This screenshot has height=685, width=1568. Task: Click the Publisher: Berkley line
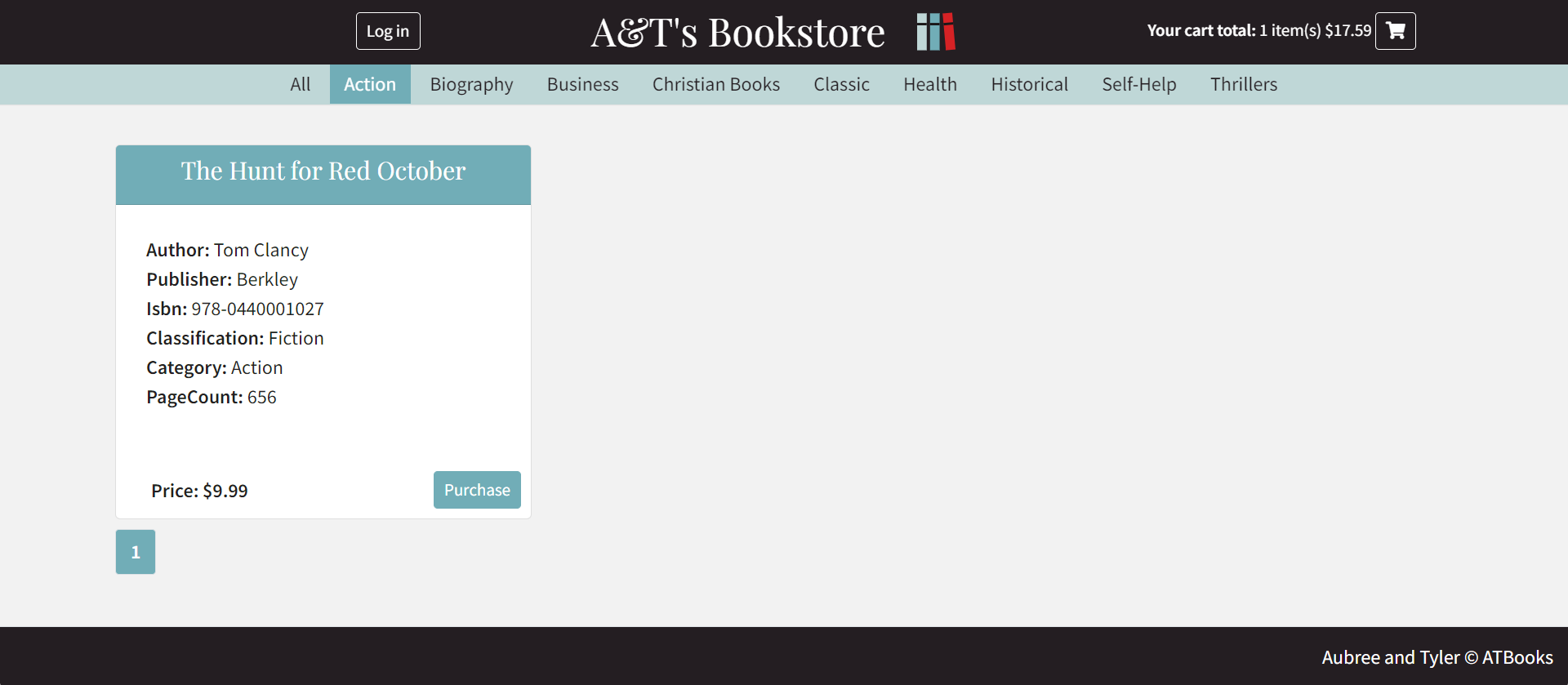click(x=222, y=279)
